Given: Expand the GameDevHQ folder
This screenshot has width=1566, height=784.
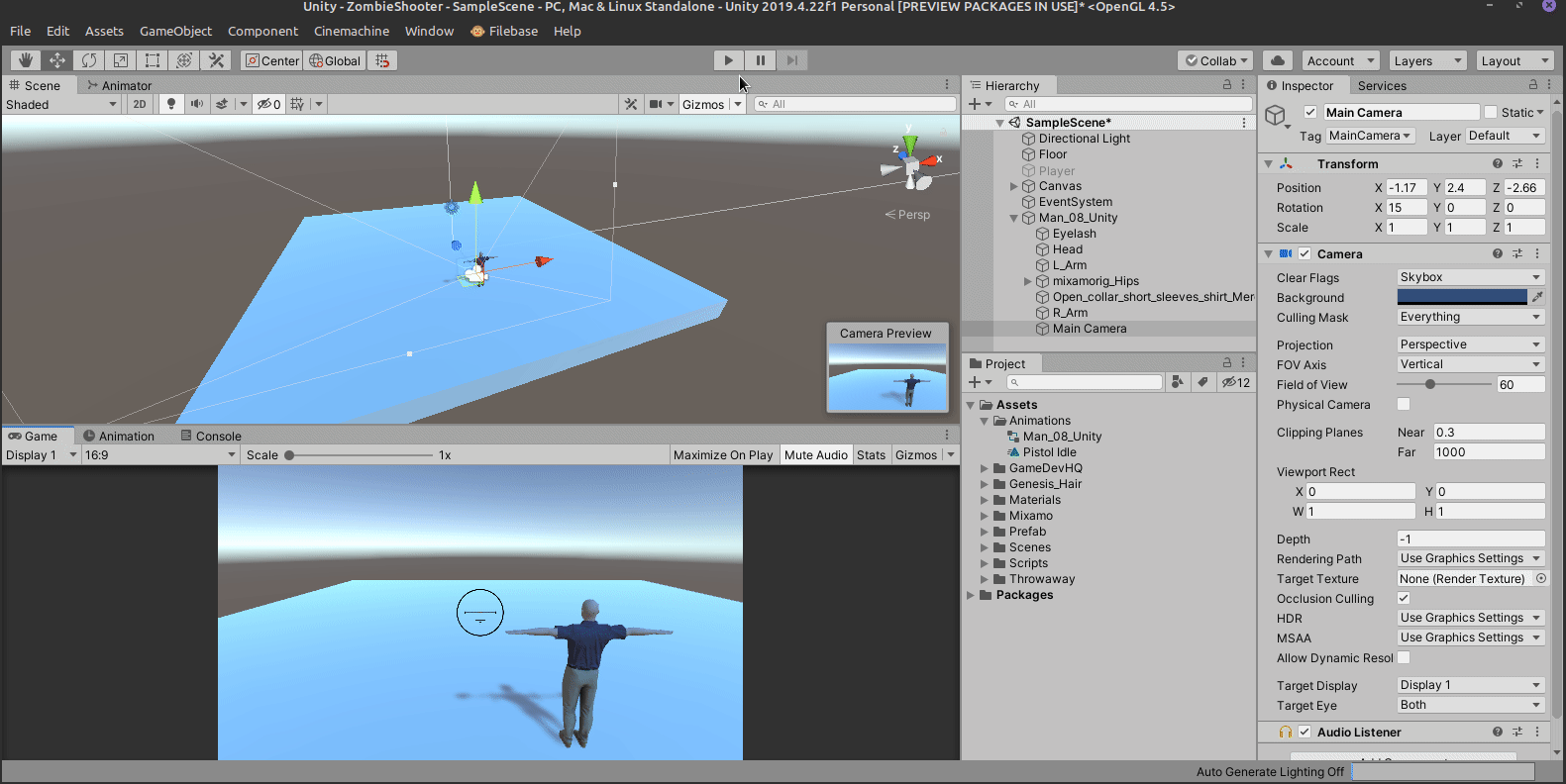Looking at the screenshot, I should (x=985, y=468).
